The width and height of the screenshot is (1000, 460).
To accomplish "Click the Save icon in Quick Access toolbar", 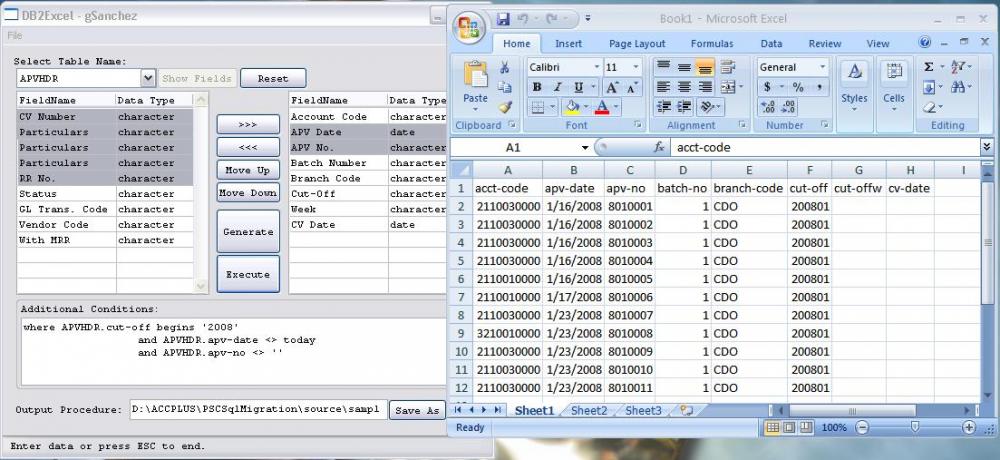I will [503, 19].
